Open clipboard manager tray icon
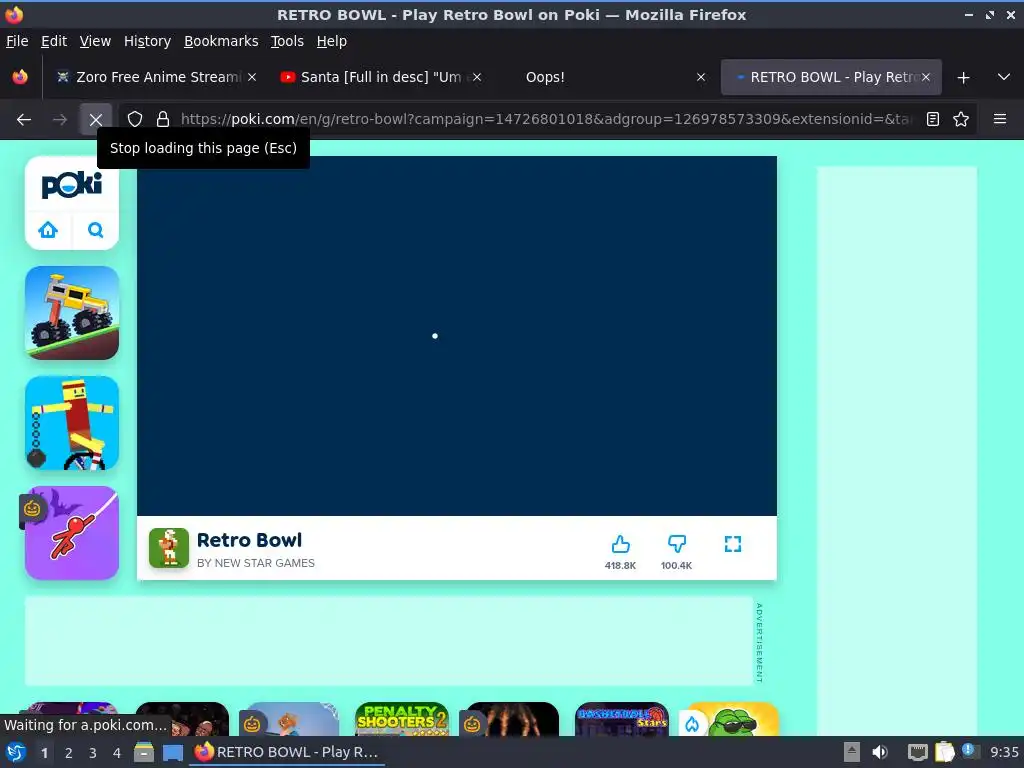Image resolution: width=1024 pixels, height=768 pixels. (x=944, y=752)
